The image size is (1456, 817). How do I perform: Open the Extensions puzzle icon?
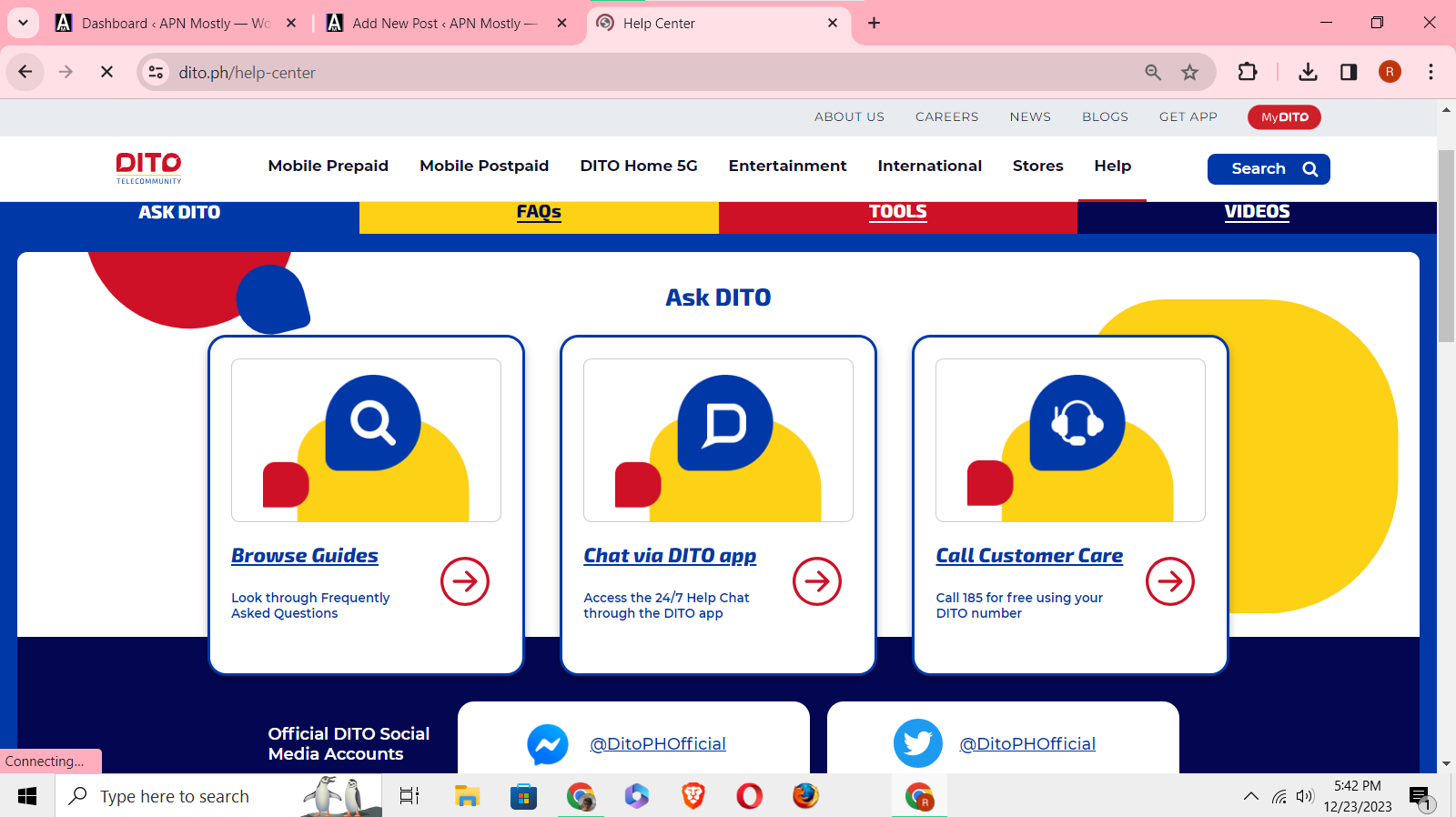pyautogui.click(x=1248, y=72)
